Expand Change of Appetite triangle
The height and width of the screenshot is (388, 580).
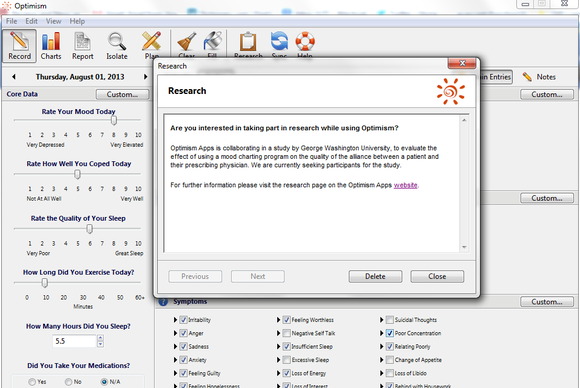click(381, 360)
